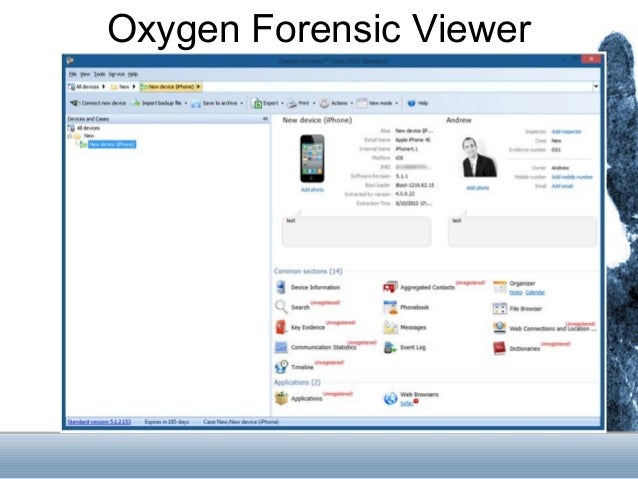Click the 'Apple iPhone 4S' retail name value
This screenshot has height=479, width=638.
(413, 140)
